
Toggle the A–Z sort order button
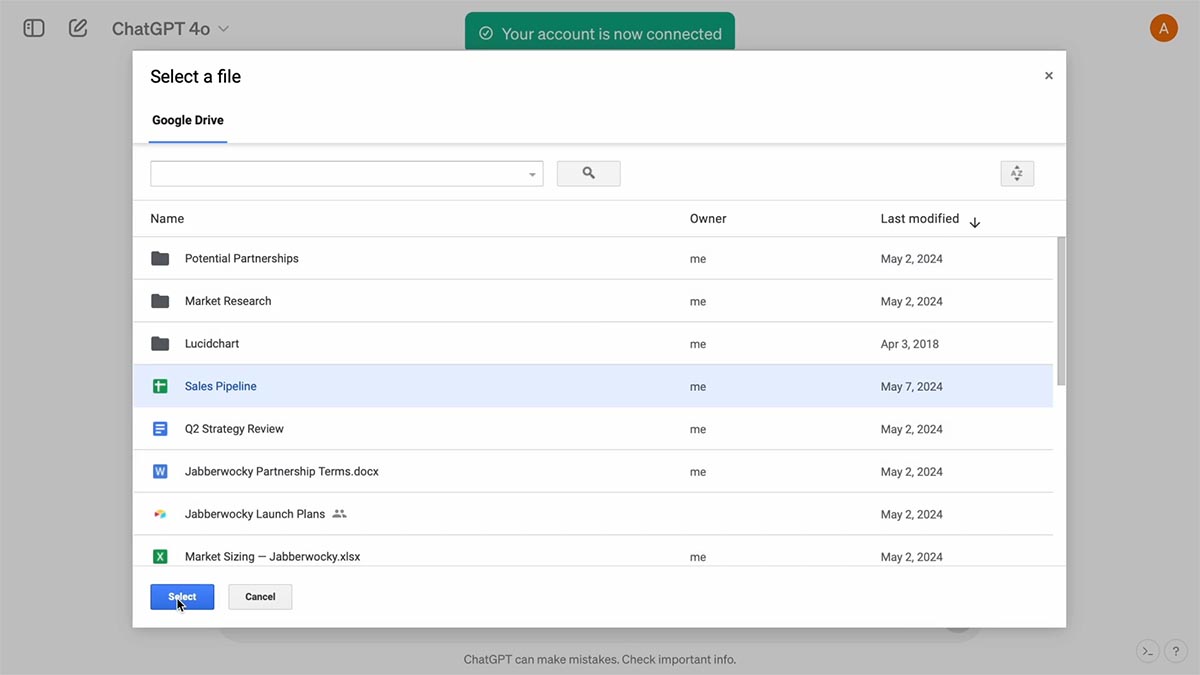(x=1016, y=174)
